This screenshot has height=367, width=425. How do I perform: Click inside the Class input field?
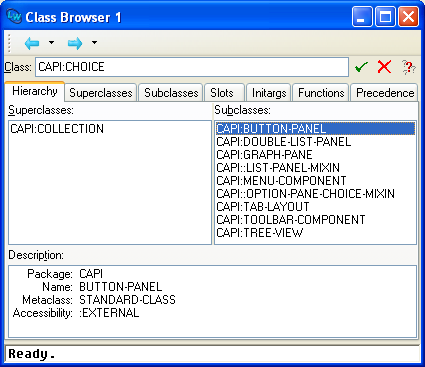pos(192,67)
